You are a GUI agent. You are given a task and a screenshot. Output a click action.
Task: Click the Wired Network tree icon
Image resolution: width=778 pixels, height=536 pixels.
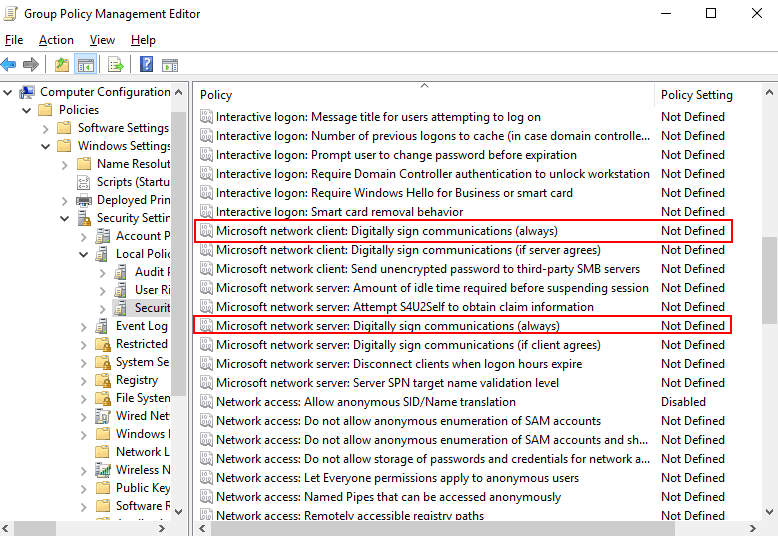[x=103, y=416]
